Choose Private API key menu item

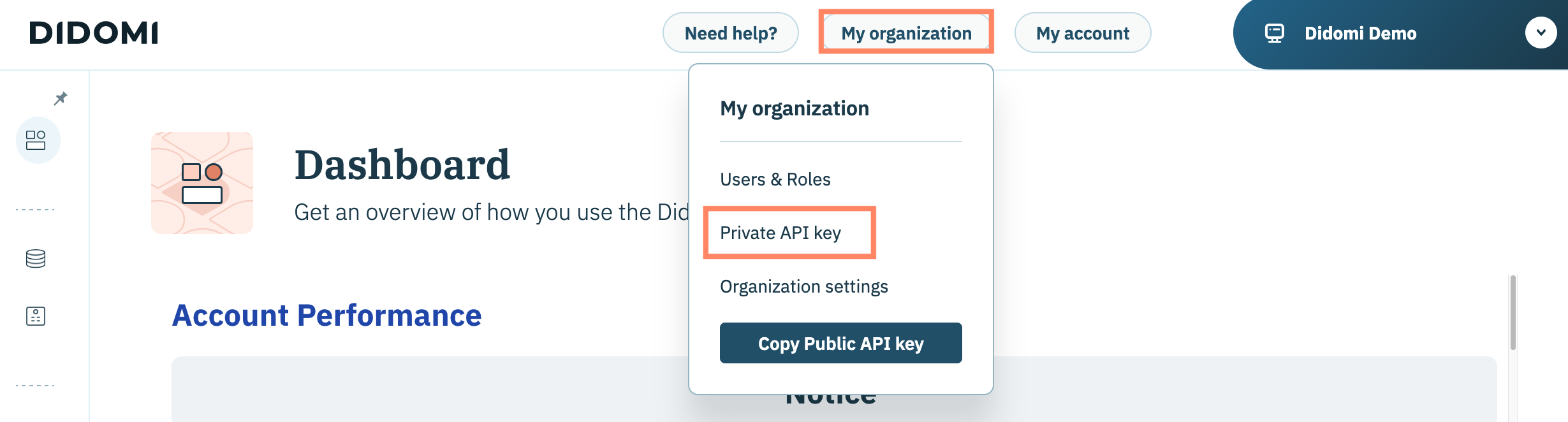point(780,233)
